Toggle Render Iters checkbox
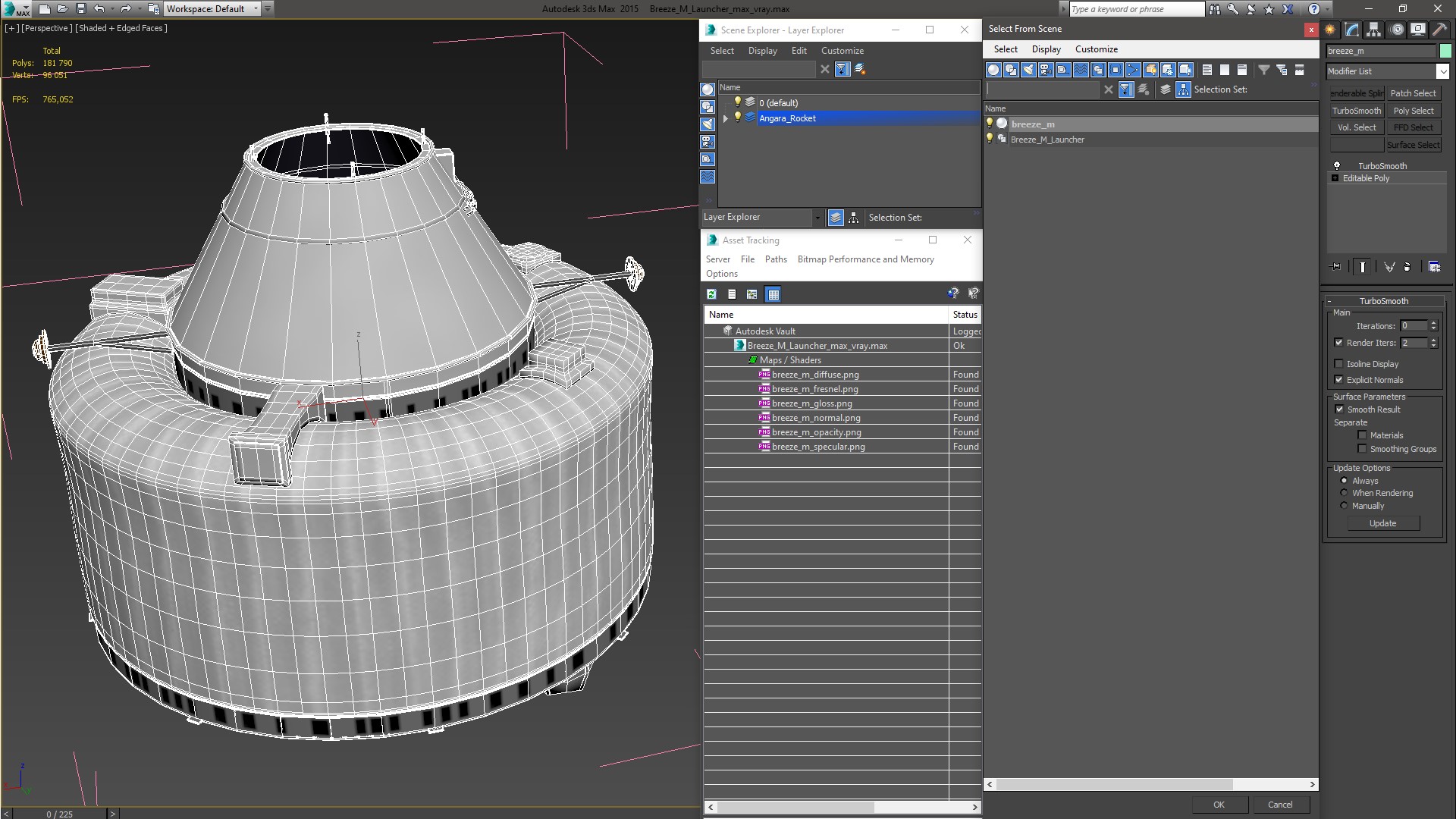Image resolution: width=1456 pixels, height=819 pixels. click(1338, 343)
